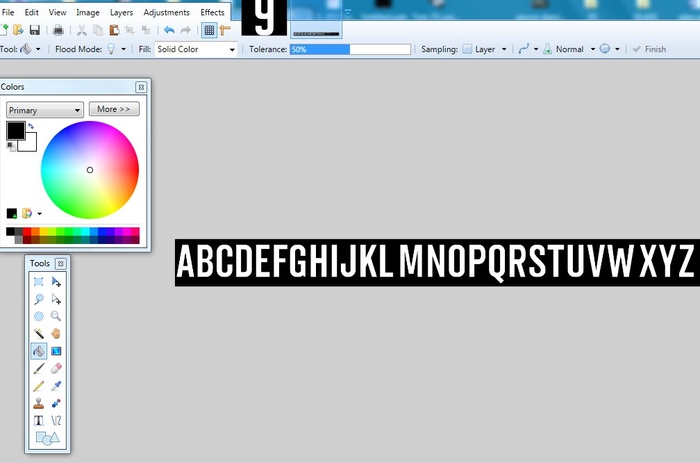Screen dimensions: 700x463
Task: Select the Pencil tool
Action: 39,386
